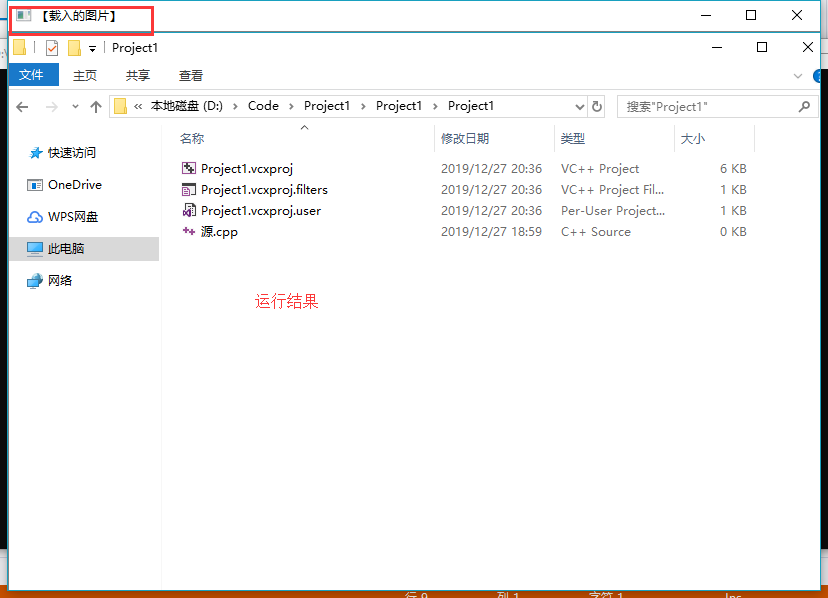Open the 查看 ribbon tab
828x598 pixels.
(191, 76)
